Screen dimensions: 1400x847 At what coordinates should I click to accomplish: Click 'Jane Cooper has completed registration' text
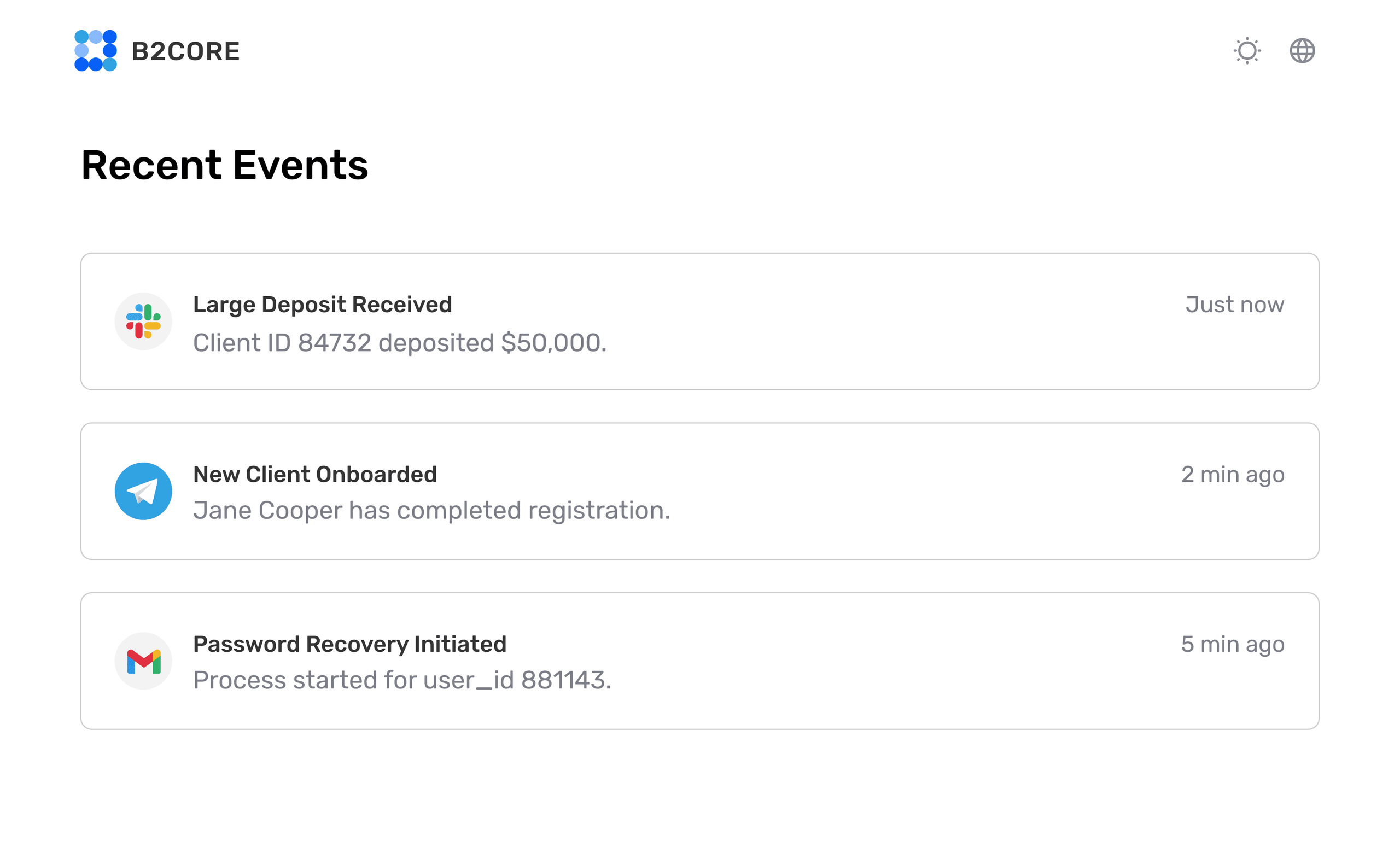(x=432, y=511)
